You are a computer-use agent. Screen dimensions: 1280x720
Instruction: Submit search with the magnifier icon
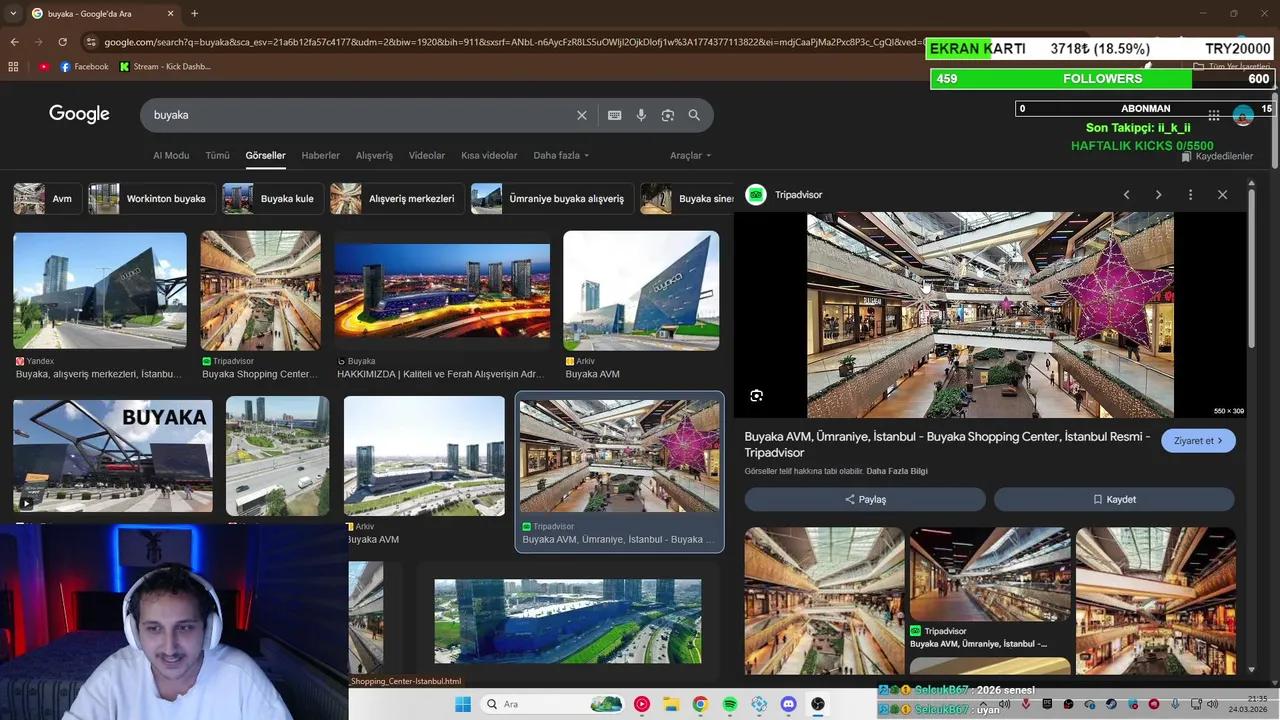coord(694,115)
